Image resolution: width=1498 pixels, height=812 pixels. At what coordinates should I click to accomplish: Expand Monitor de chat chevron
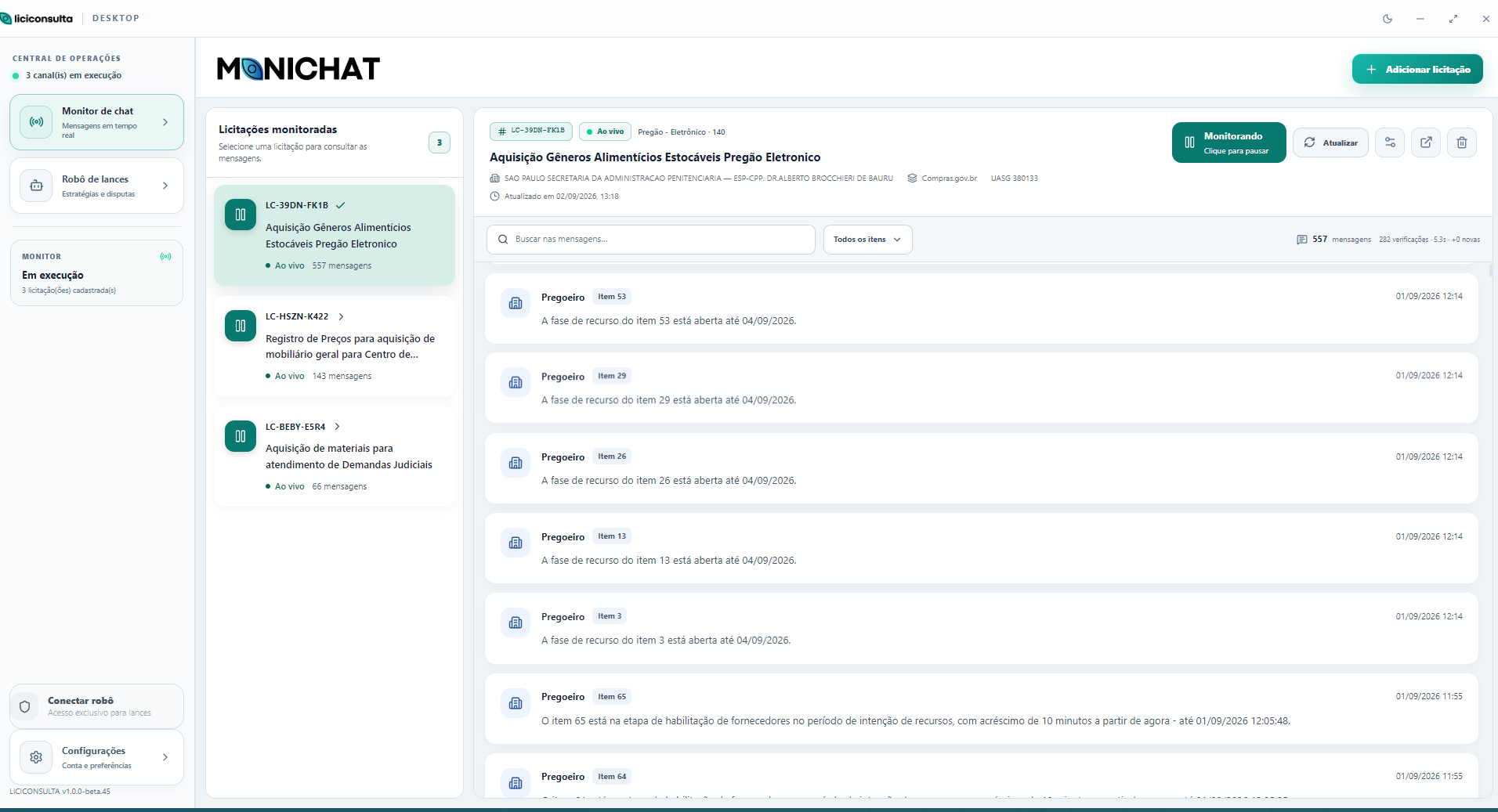(x=165, y=122)
